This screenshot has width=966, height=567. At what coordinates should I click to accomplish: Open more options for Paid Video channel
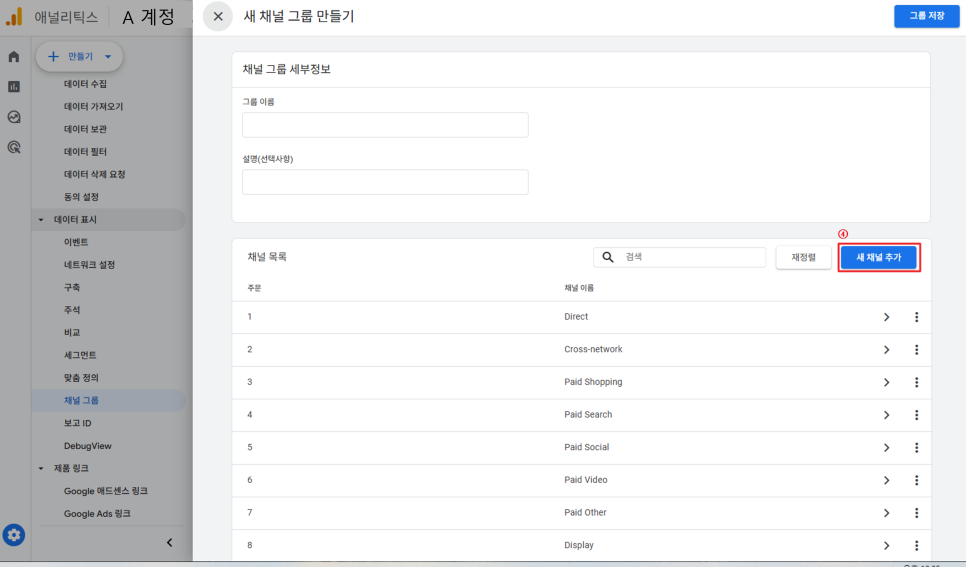click(x=916, y=480)
